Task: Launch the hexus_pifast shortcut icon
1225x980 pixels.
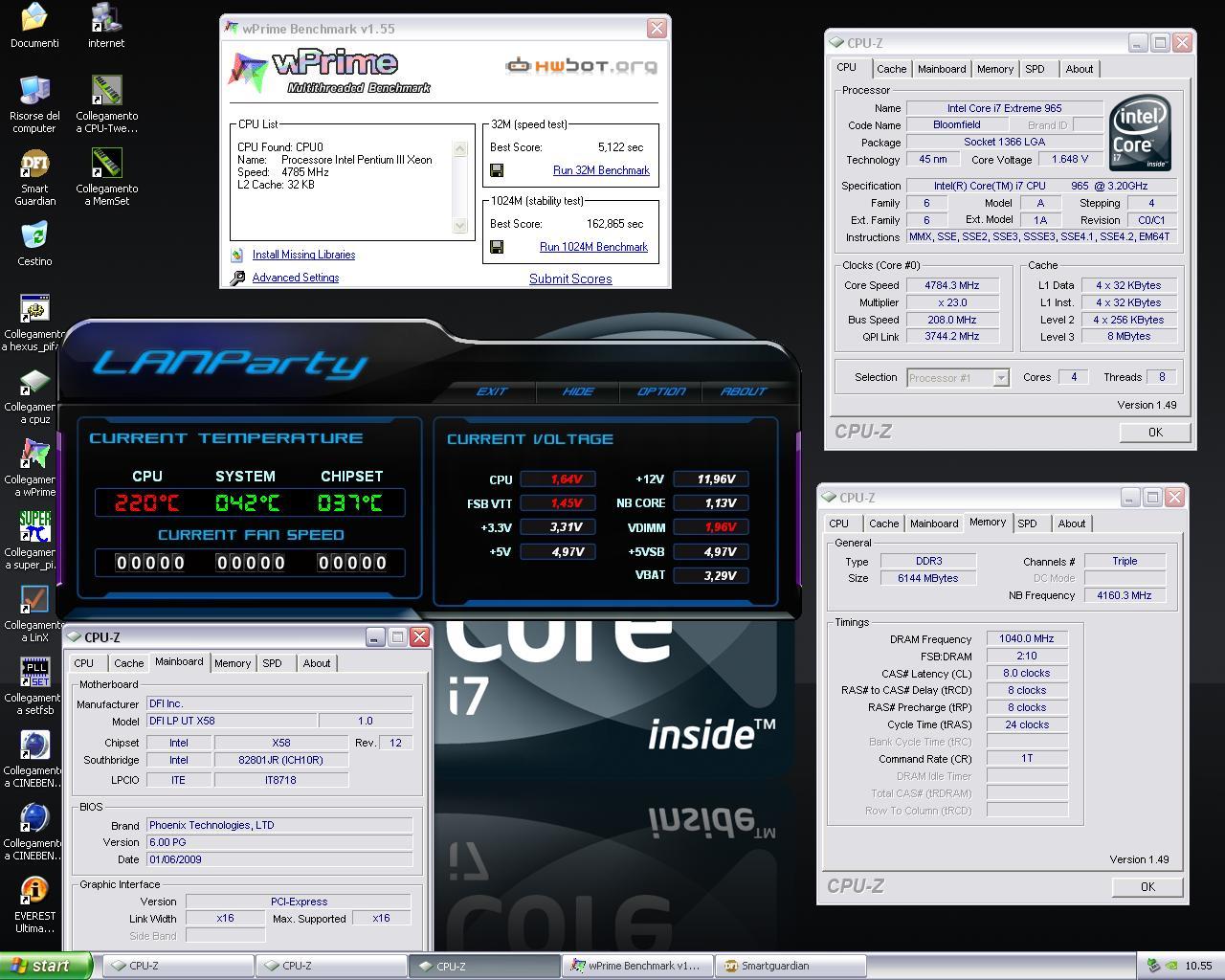Action: (x=34, y=309)
